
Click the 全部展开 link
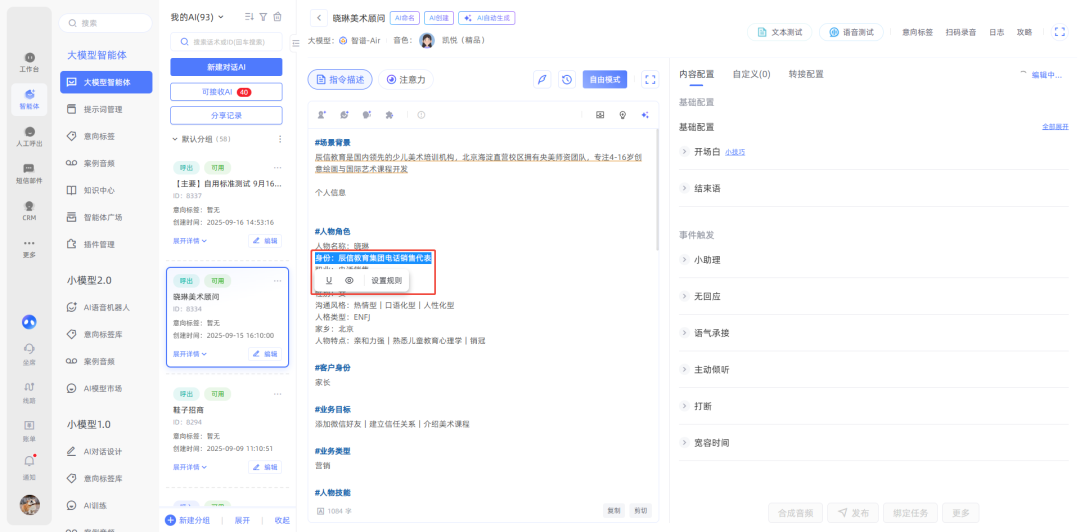[1055, 127]
